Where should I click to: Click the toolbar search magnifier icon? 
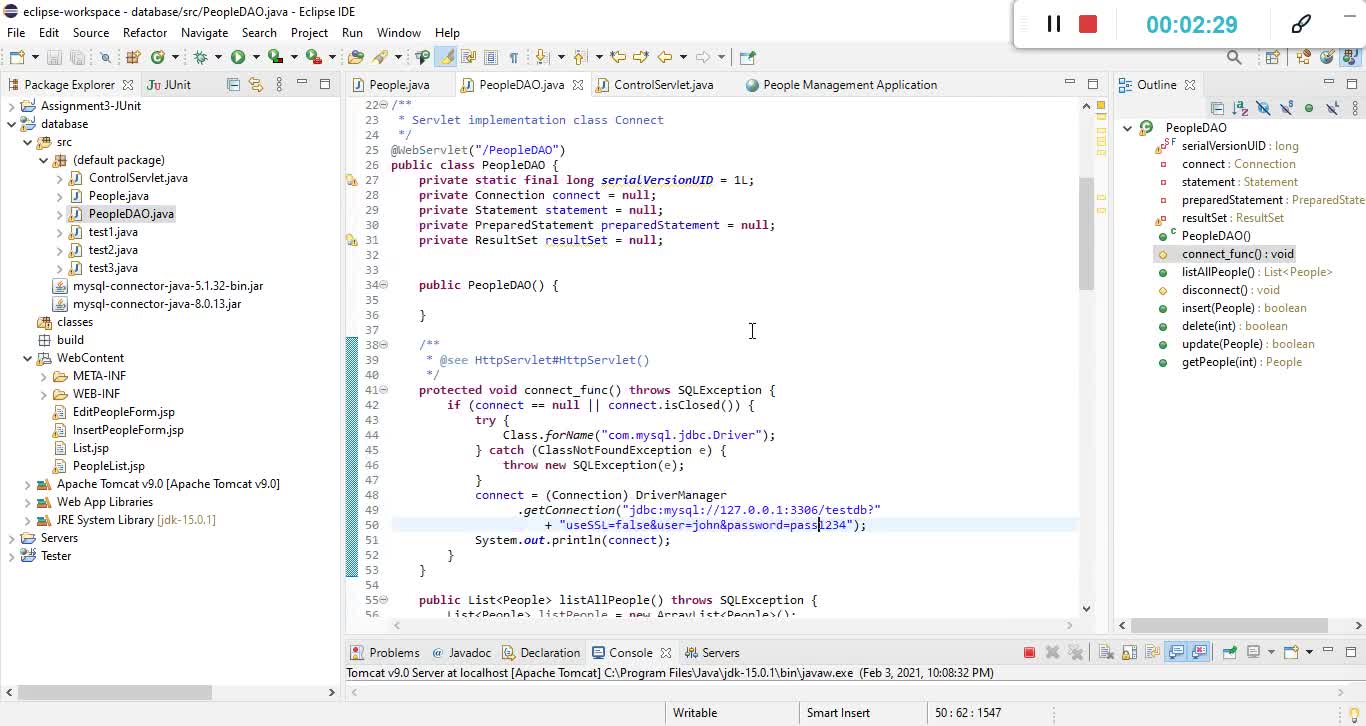click(1234, 57)
